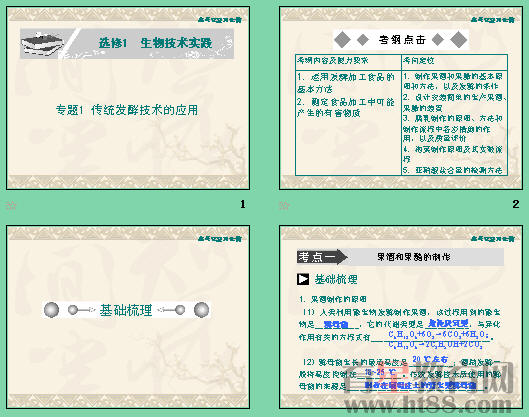Viewport: 529px width, 417px height.
Task: Click slide number 1 below the first slide
Action: click(243, 204)
